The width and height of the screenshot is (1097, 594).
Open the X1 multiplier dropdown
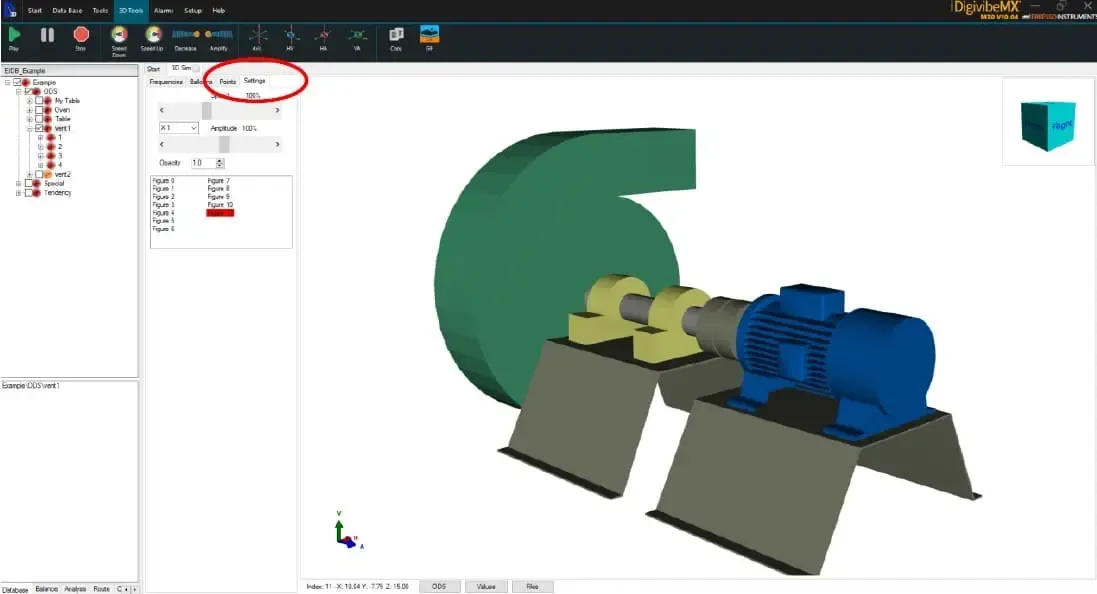(178, 128)
